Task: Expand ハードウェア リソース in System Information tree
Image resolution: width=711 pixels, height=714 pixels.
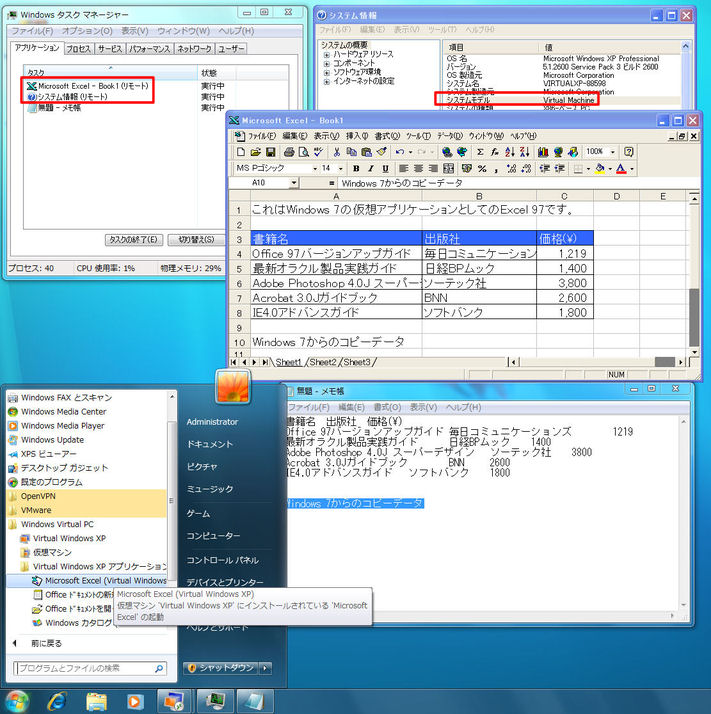Action: click(327, 55)
